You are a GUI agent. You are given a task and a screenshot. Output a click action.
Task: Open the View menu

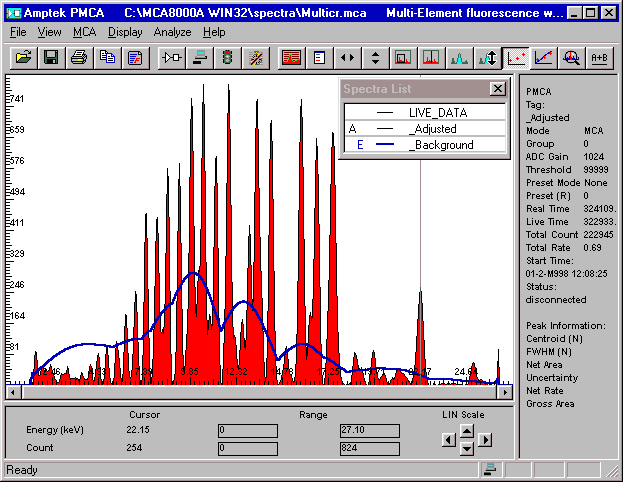(x=49, y=32)
